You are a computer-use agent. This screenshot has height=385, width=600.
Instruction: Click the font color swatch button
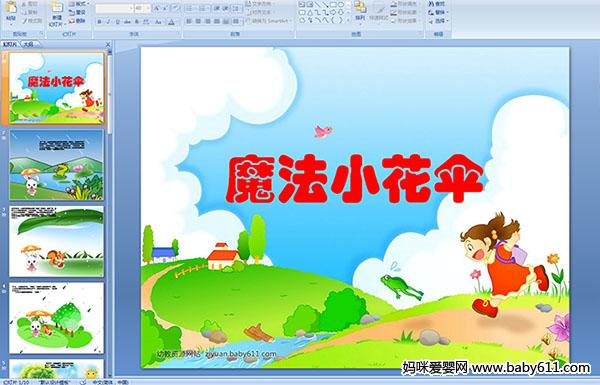(x=172, y=22)
